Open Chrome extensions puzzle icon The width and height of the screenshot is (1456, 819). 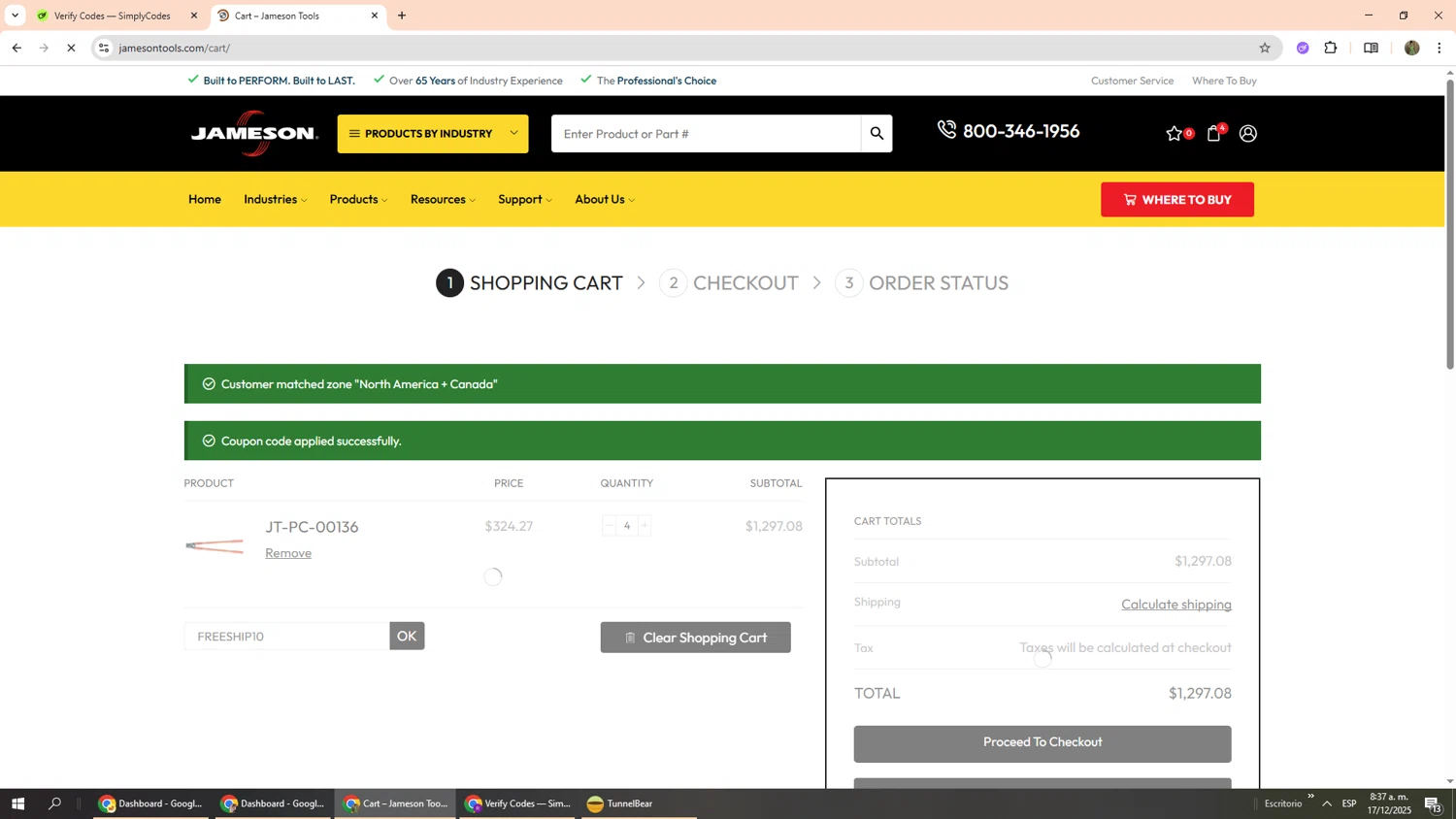click(1331, 48)
